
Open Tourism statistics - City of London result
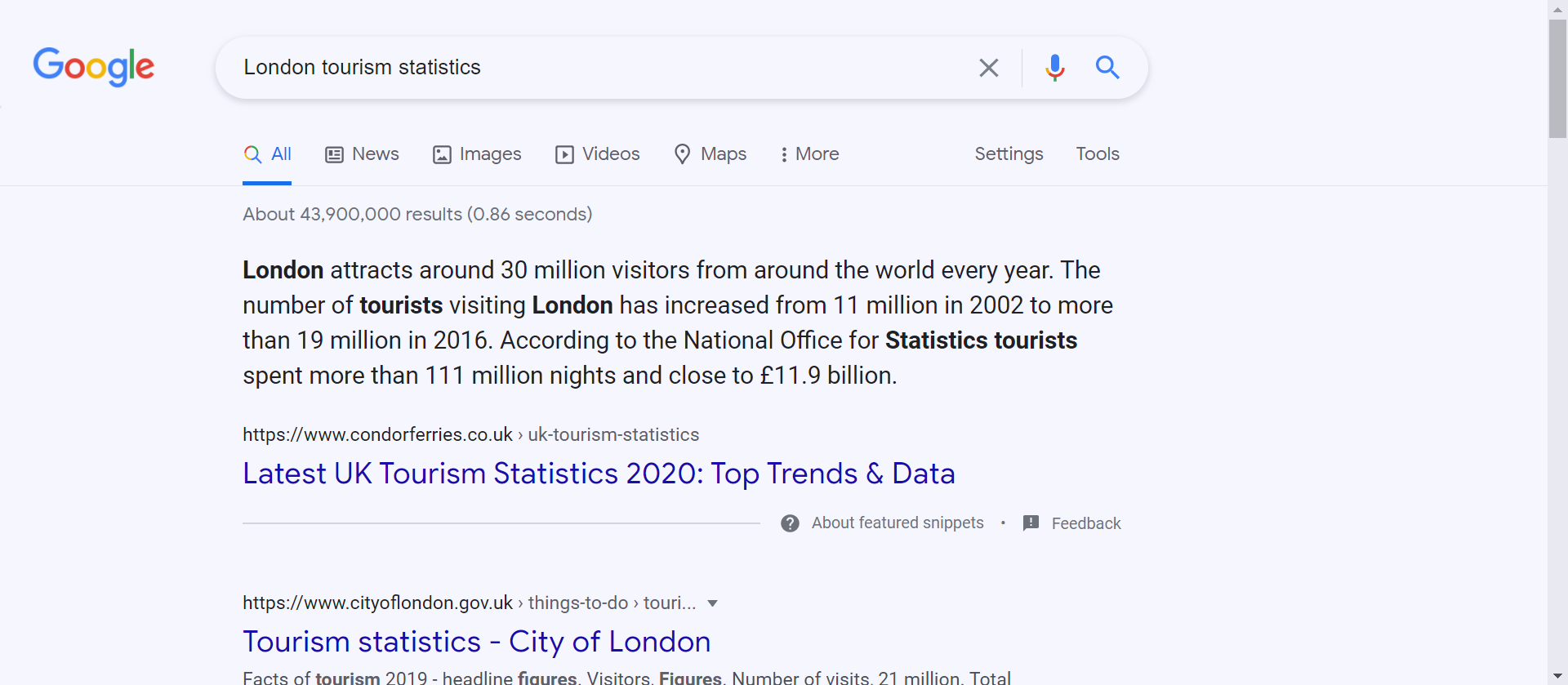476,642
